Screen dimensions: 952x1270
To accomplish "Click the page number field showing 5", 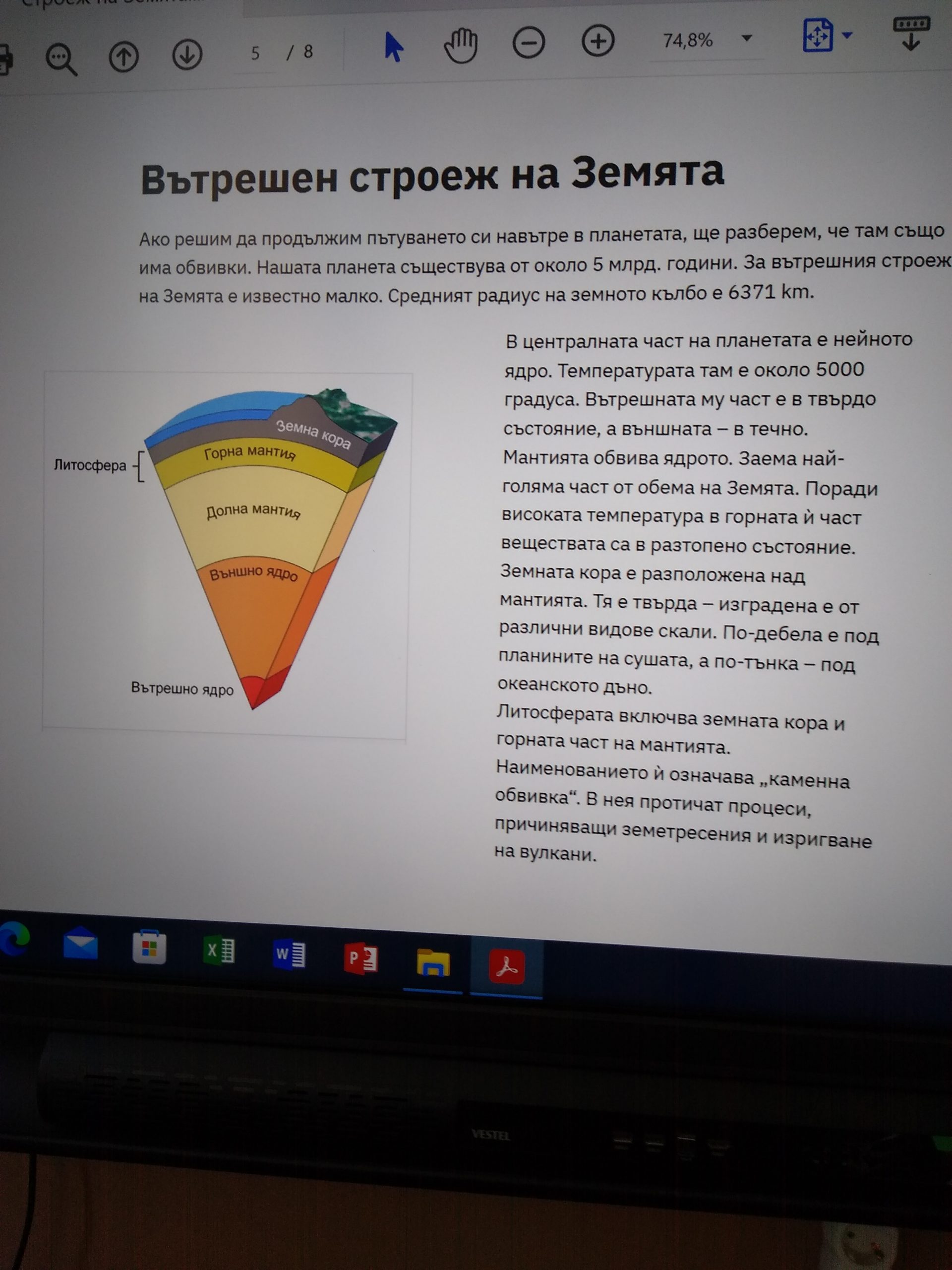I will pos(255,54).
